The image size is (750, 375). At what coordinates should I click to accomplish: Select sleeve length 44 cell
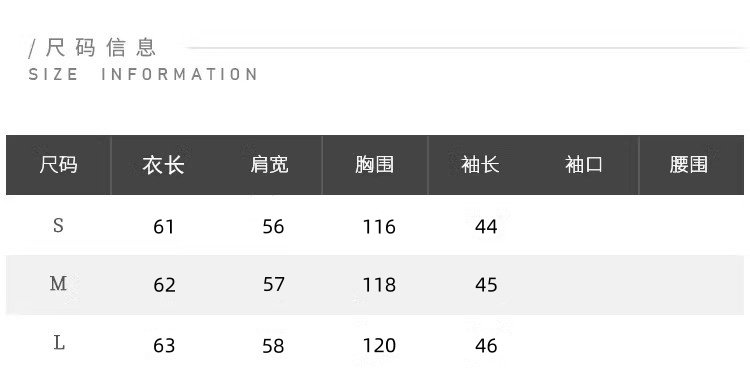tap(486, 226)
